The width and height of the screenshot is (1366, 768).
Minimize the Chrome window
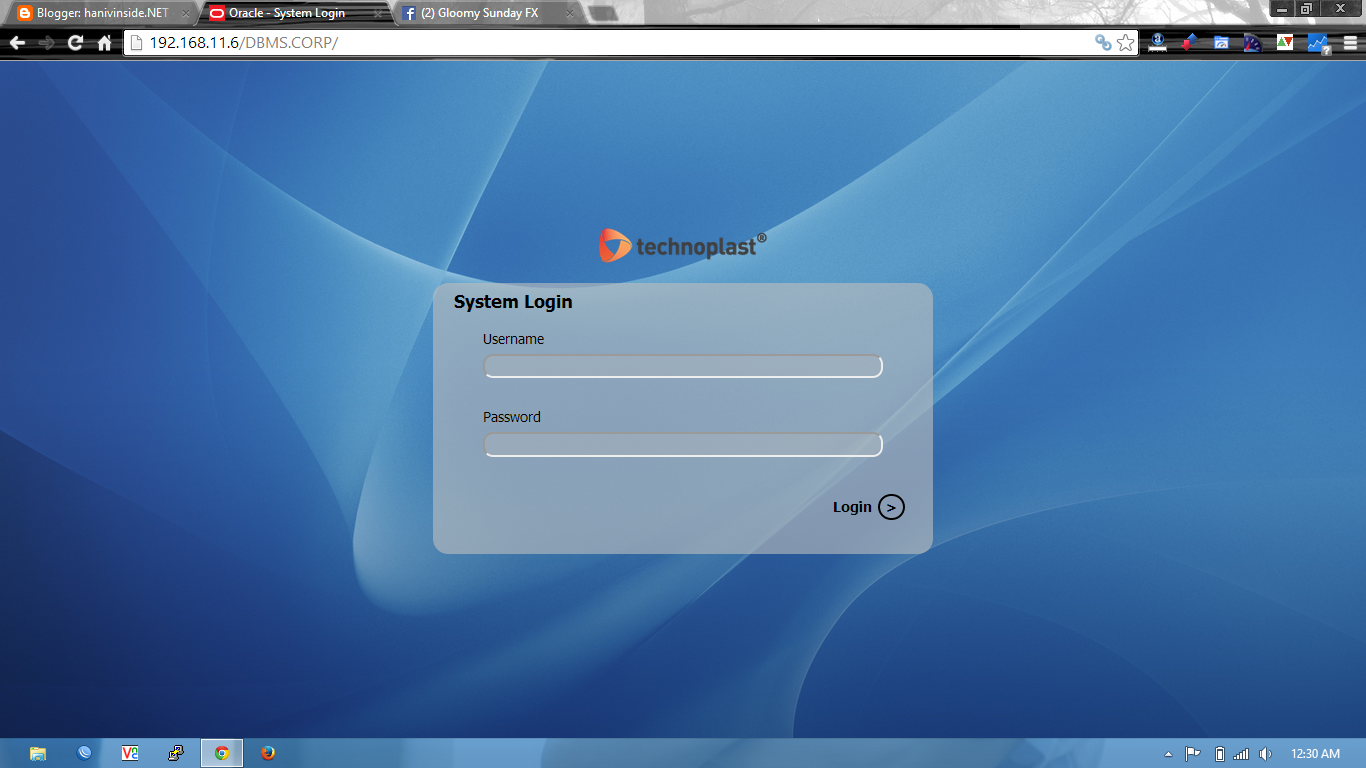point(1282,9)
